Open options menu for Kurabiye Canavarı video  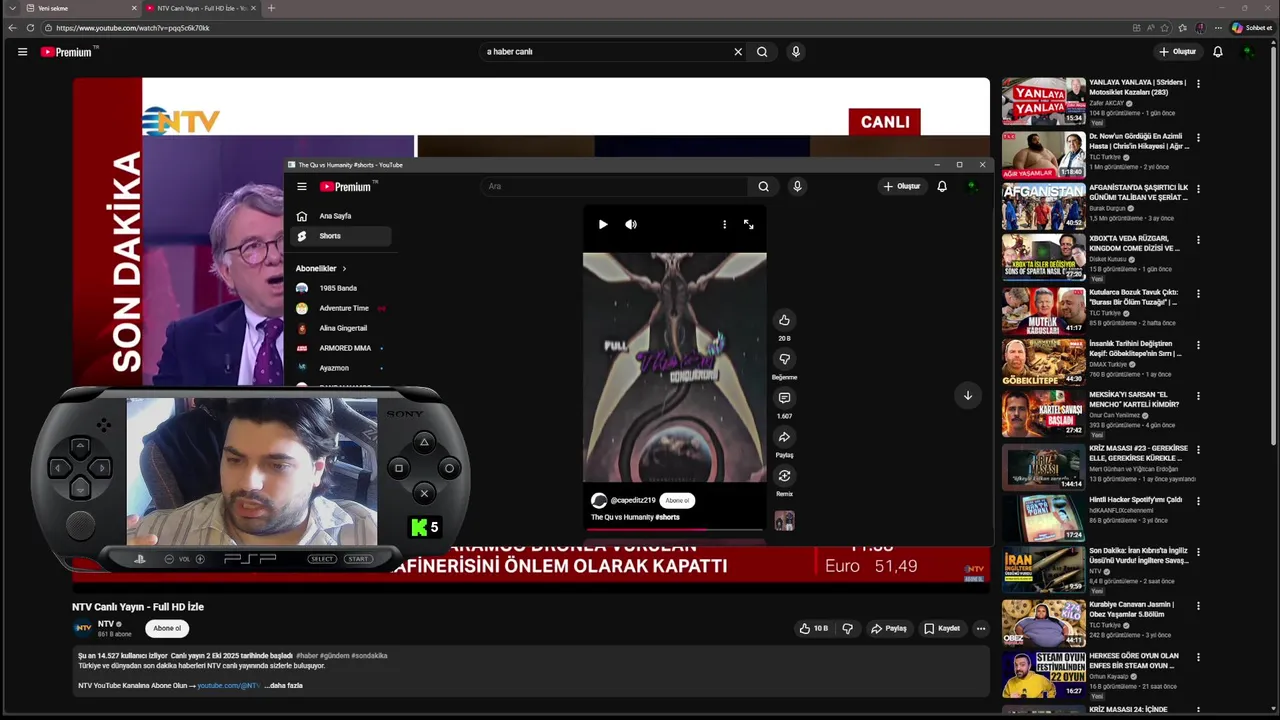tap(1198, 605)
